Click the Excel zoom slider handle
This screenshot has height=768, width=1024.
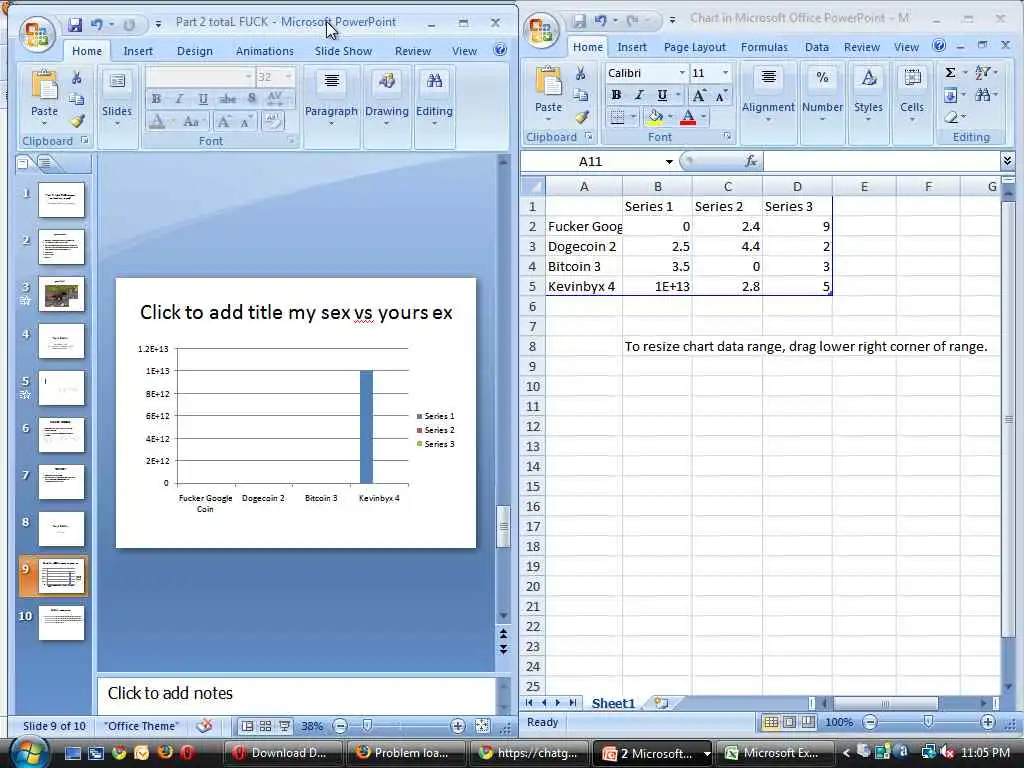coord(927,722)
